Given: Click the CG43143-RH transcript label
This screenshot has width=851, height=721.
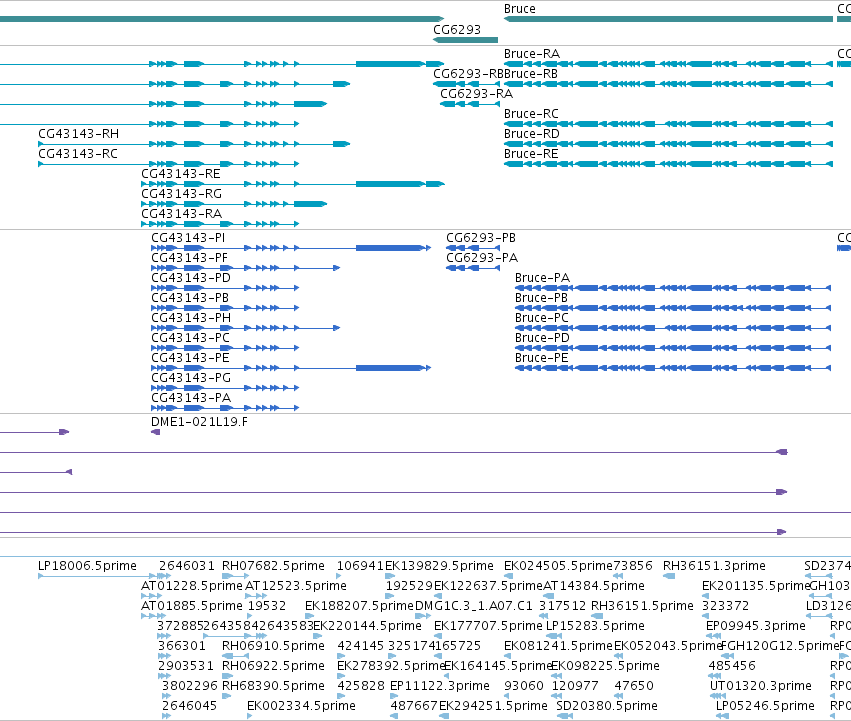Looking at the screenshot, I should [x=79, y=134].
